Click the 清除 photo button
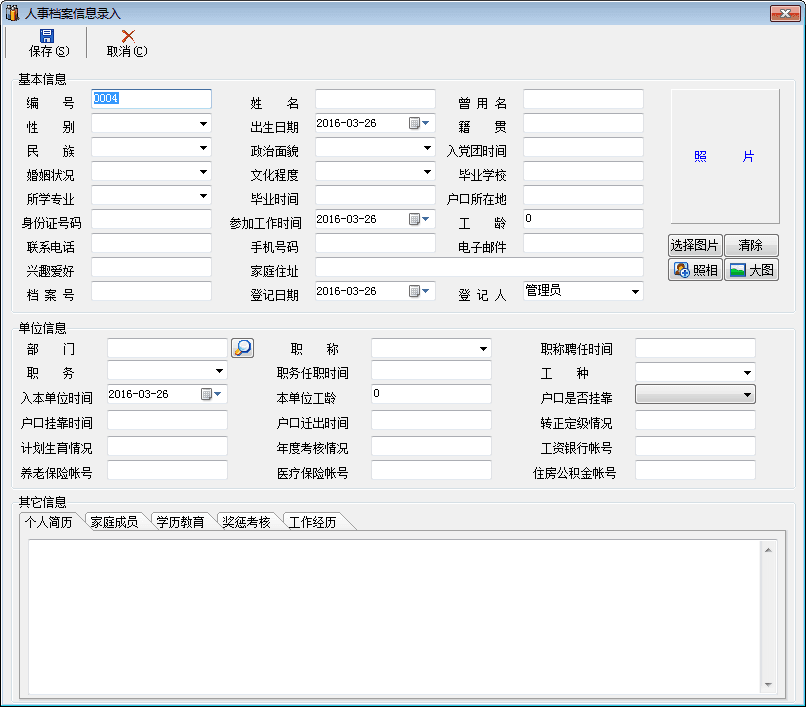Viewport: 806px width, 707px height. [750, 245]
